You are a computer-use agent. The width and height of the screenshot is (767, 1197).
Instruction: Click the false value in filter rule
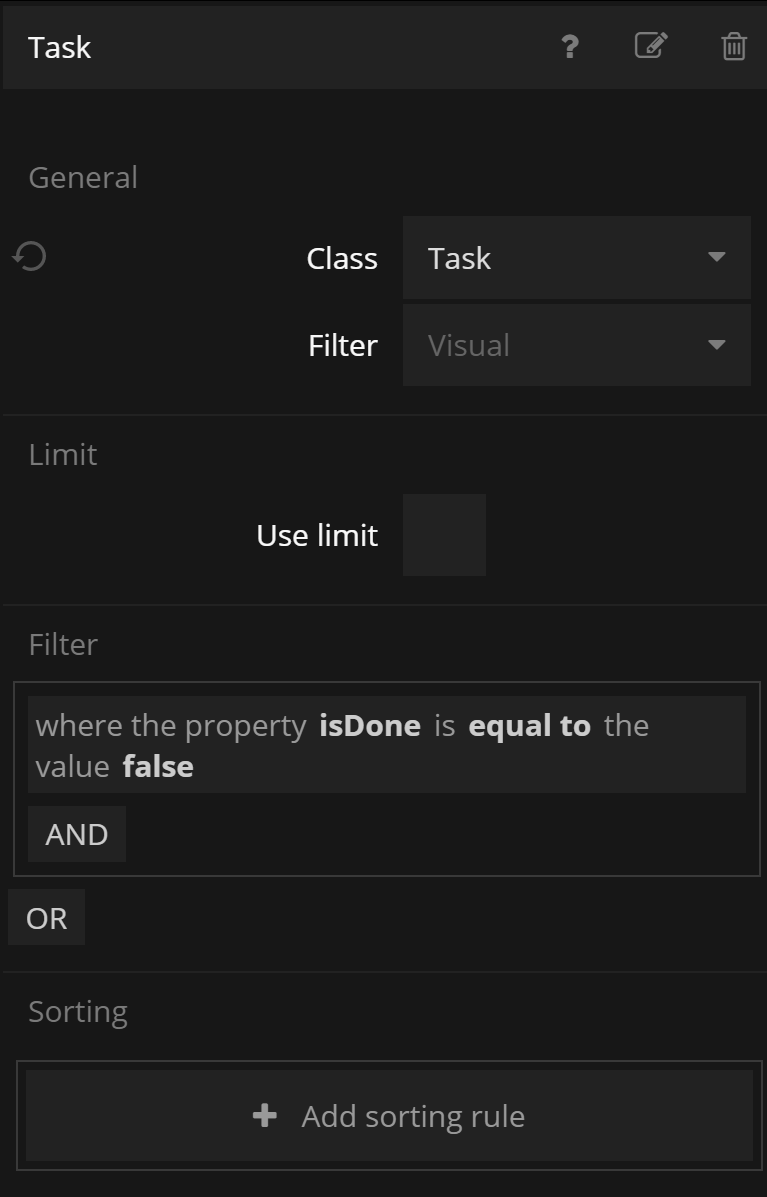pyautogui.click(x=158, y=767)
